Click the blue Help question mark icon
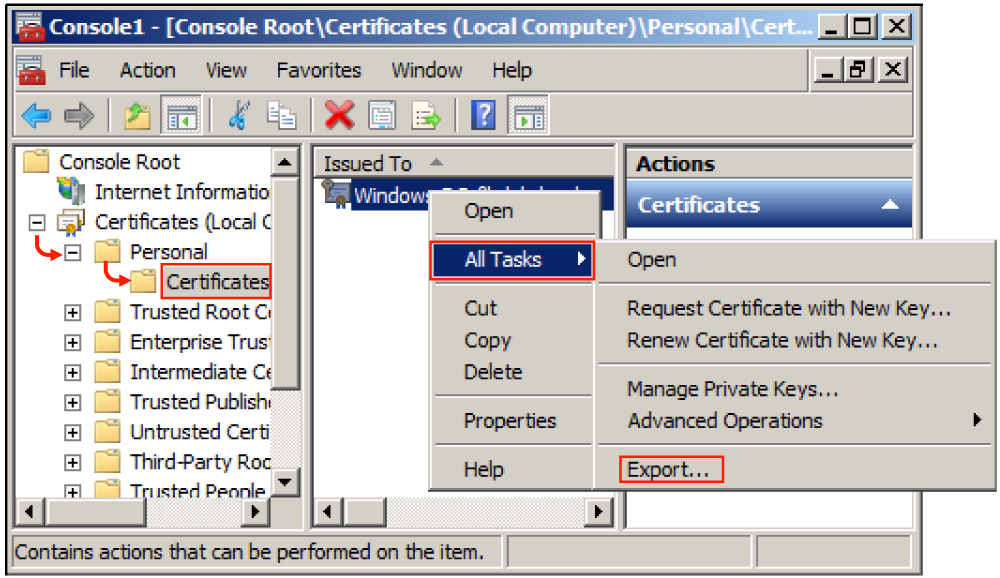The width and height of the screenshot is (1000, 578). coord(483,117)
